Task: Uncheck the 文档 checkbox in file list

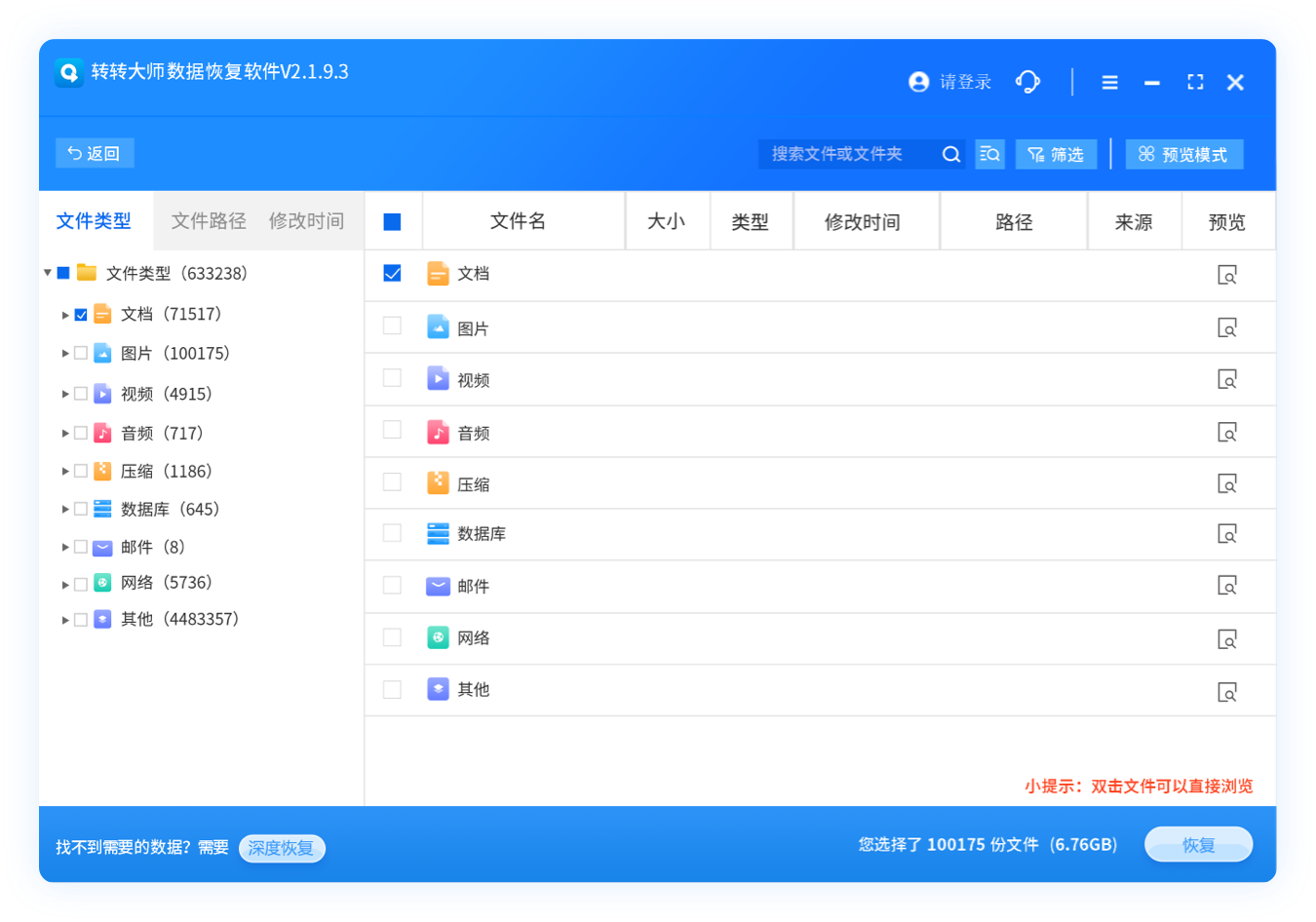Action: coord(392,274)
